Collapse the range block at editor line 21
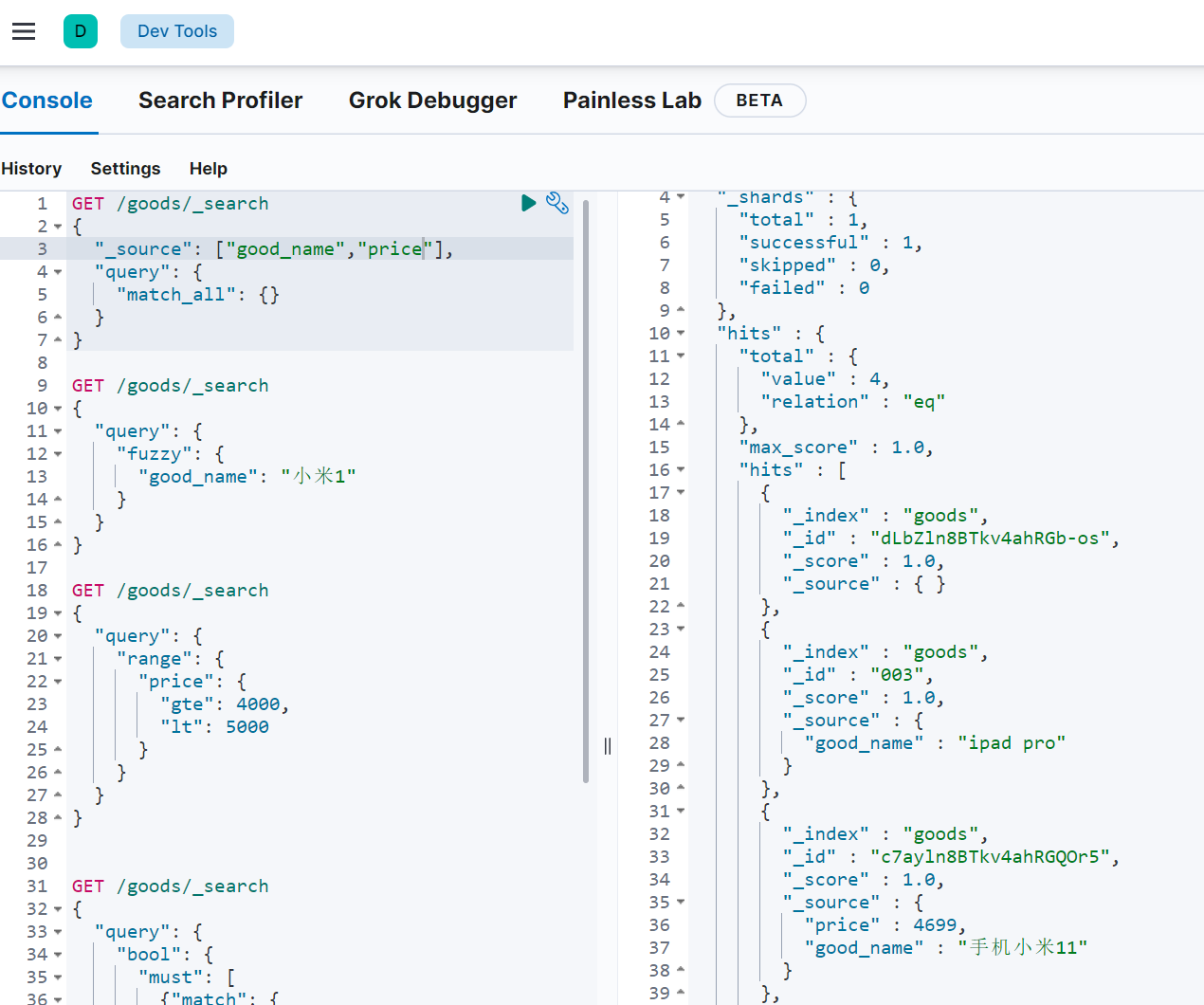Screen dimensions: 1204x1005 (x=58, y=659)
